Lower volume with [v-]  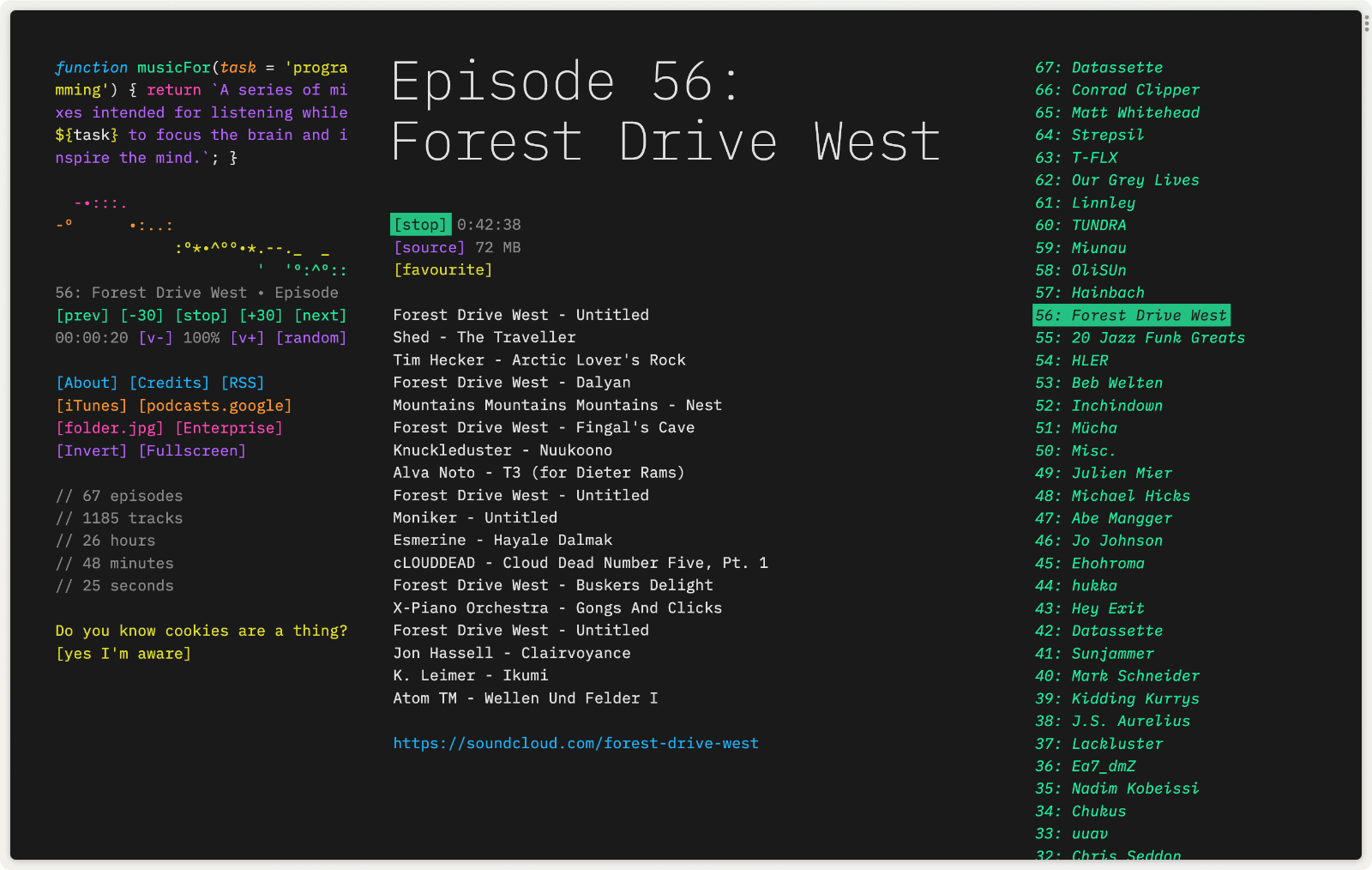(x=156, y=338)
